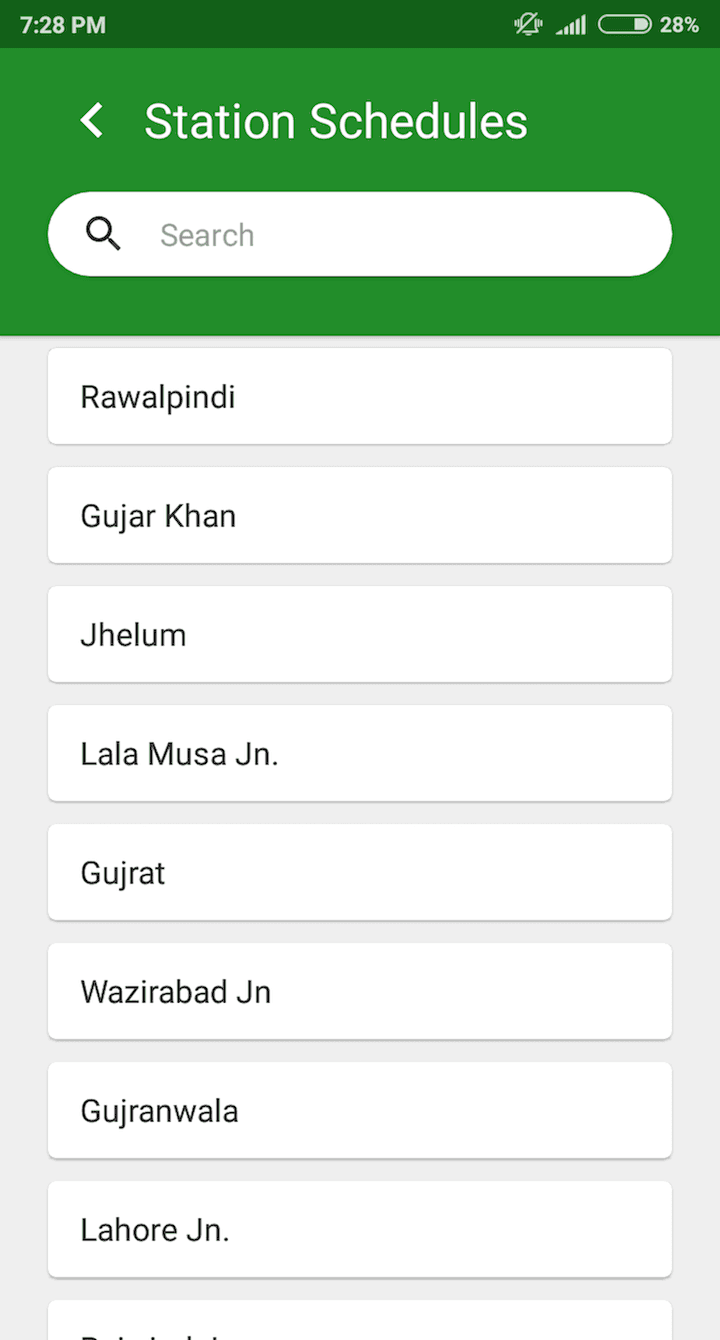Select the Gujar Khan station

coord(360,515)
